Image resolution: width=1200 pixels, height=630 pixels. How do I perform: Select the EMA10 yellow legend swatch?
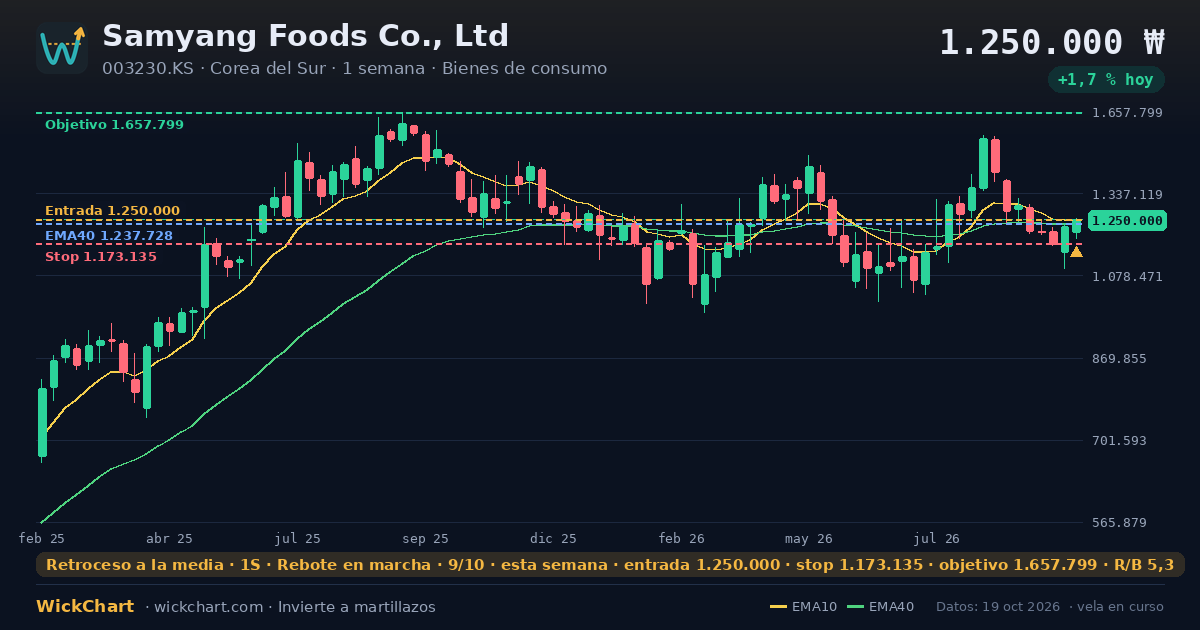(x=778, y=607)
